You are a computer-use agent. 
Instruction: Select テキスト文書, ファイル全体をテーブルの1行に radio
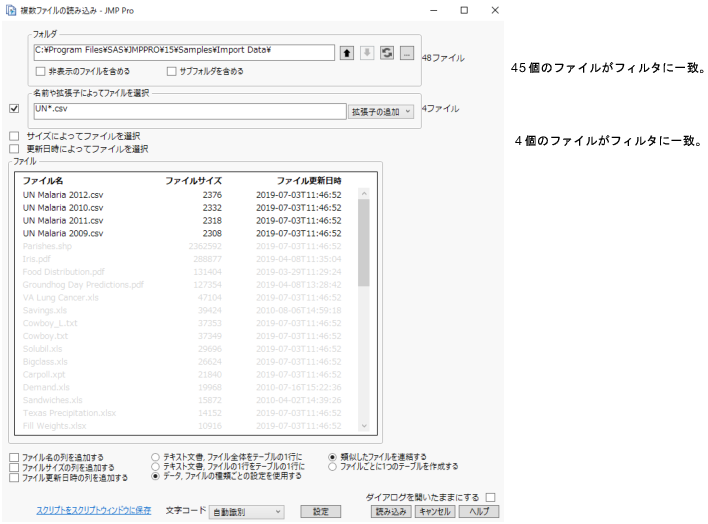(156, 457)
